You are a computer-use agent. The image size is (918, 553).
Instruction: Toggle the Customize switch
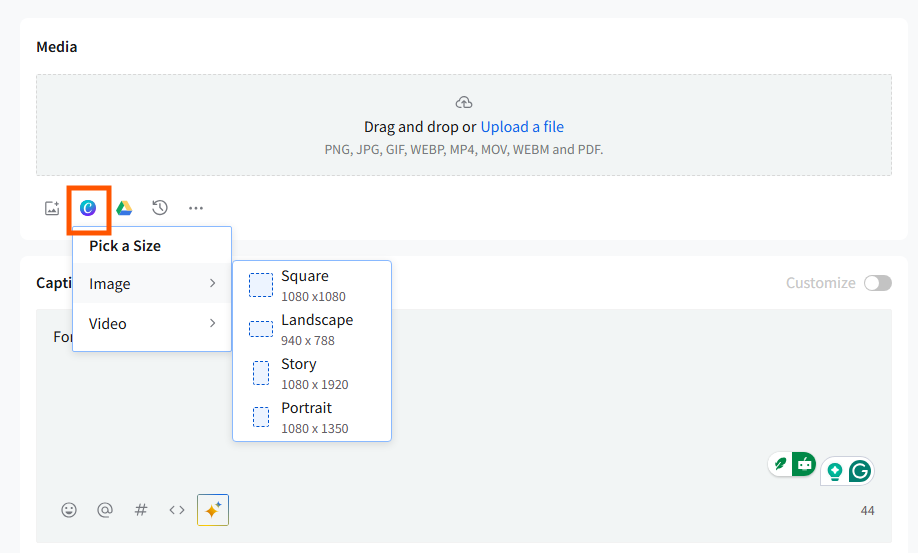878,283
